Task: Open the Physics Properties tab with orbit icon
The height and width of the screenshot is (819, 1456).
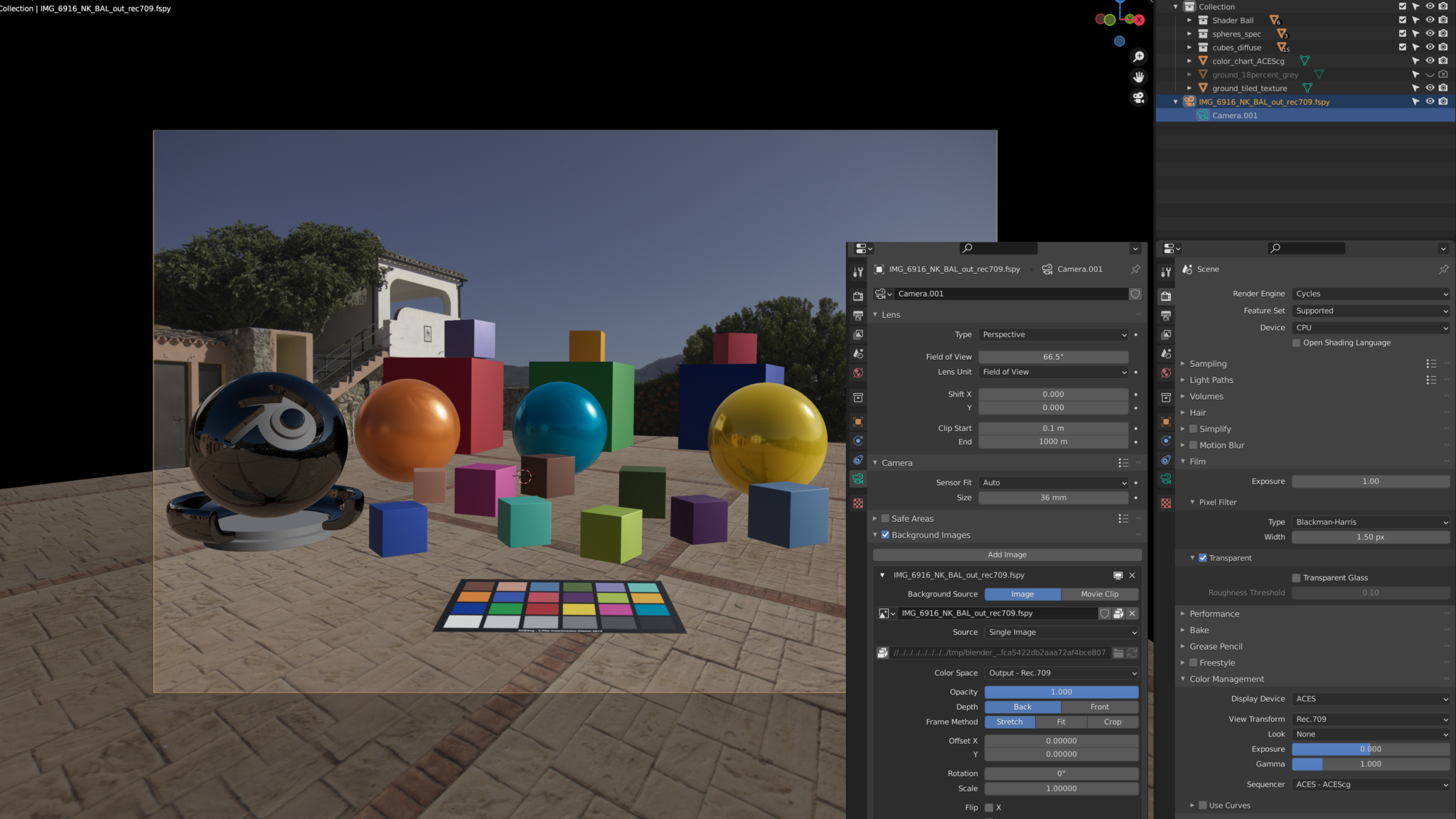Action: [x=857, y=441]
